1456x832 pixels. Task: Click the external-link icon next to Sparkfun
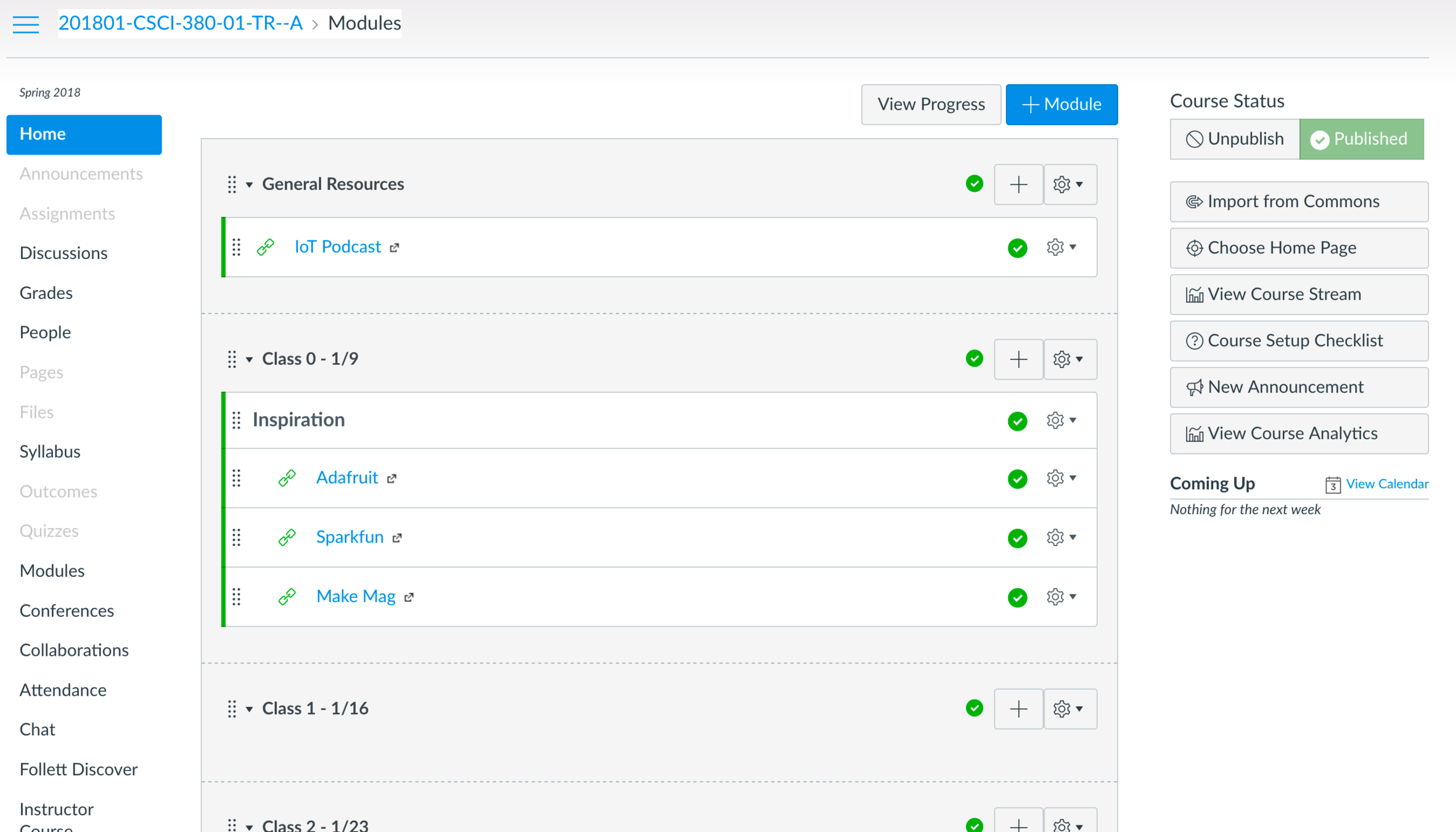pyautogui.click(x=398, y=538)
